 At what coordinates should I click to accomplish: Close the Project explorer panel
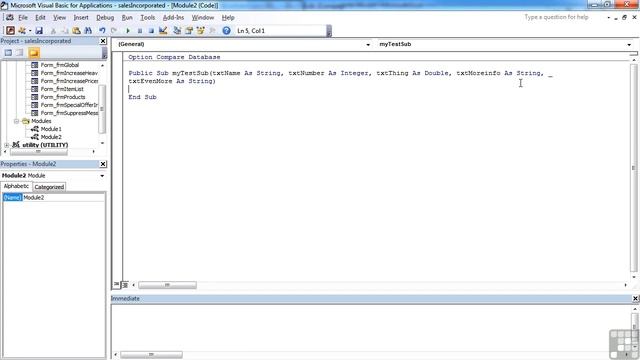103,41
